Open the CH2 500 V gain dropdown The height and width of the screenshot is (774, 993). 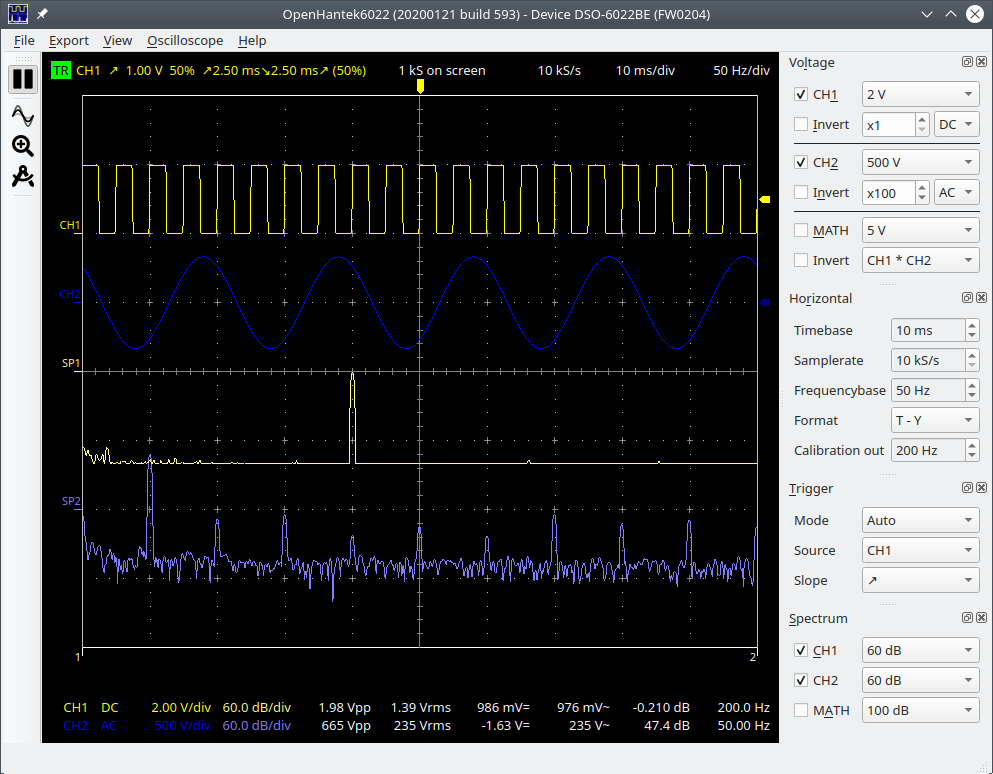pos(920,162)
